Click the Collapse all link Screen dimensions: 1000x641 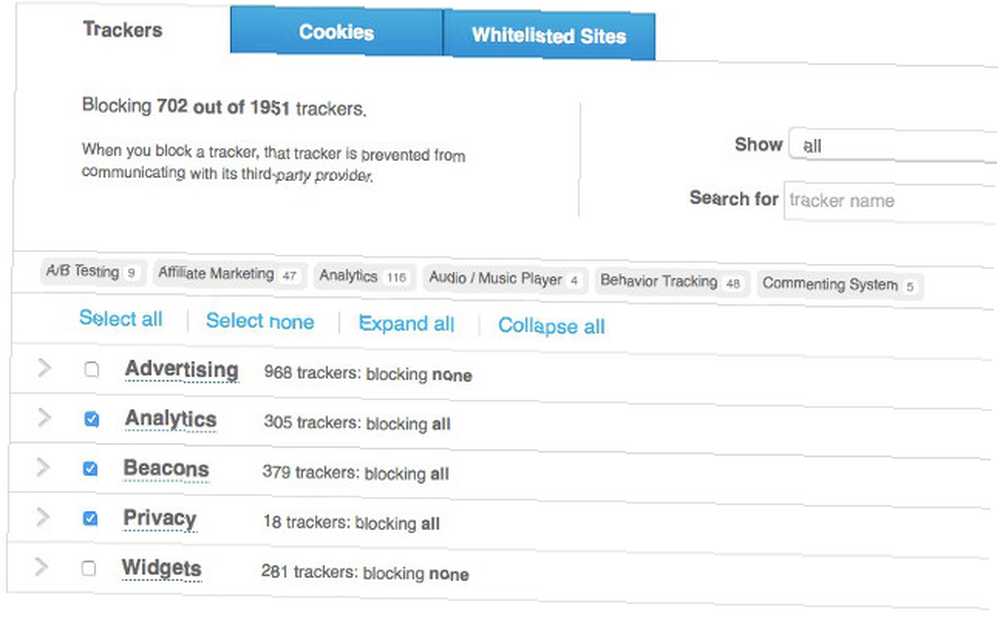[552, 326]
